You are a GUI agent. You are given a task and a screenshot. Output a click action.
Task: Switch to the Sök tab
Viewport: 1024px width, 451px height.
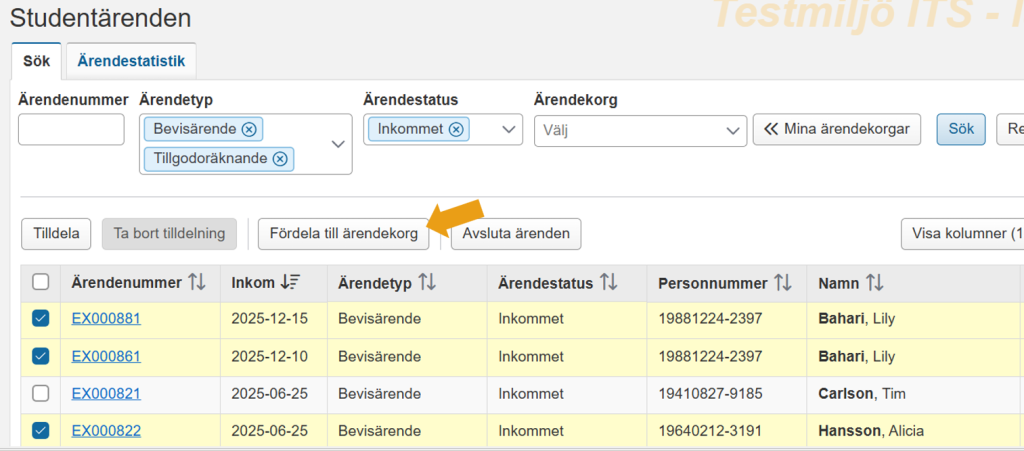37,61
